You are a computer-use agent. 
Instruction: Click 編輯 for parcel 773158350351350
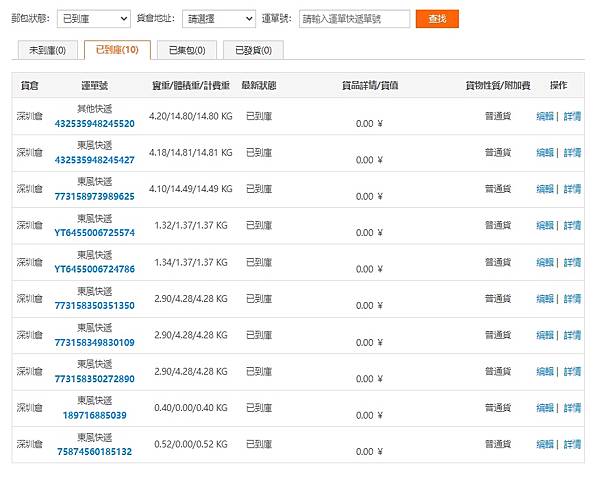point(545,298)
